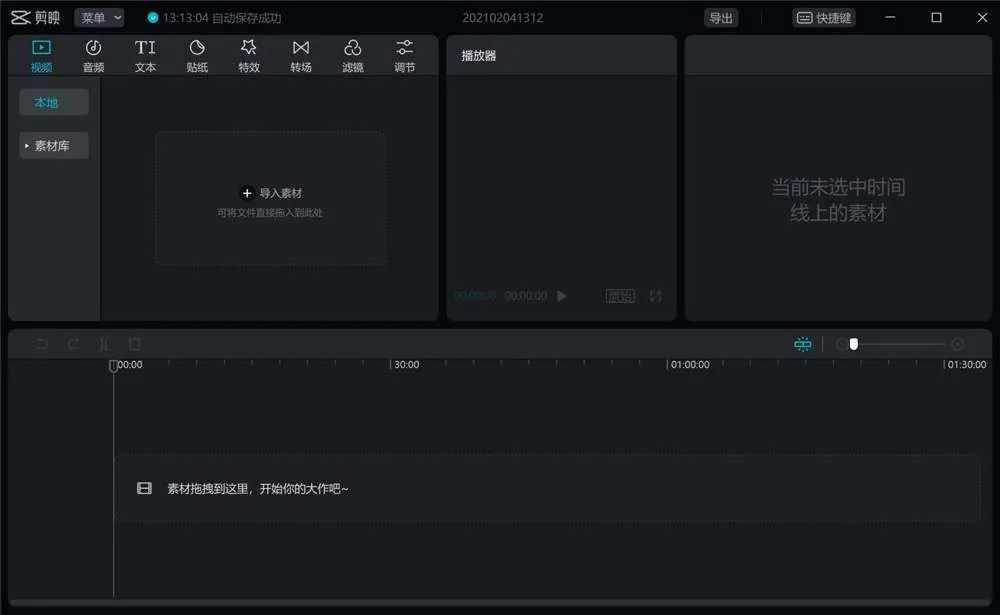Select the 特效 (Effects) panel icon
Viewport: 1000px width, 615px height.
(249, 55)
